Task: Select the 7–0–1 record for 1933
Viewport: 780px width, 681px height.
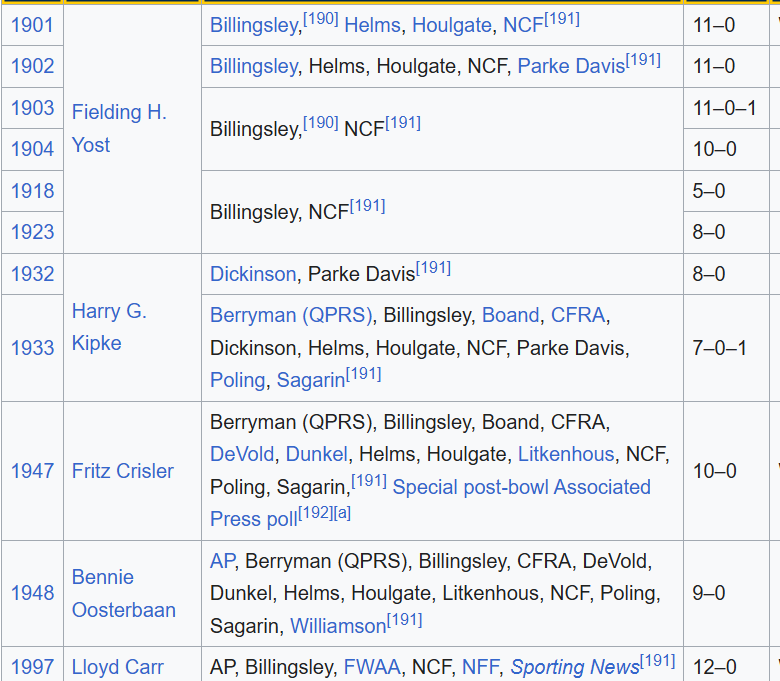Action: coord(719,348)
